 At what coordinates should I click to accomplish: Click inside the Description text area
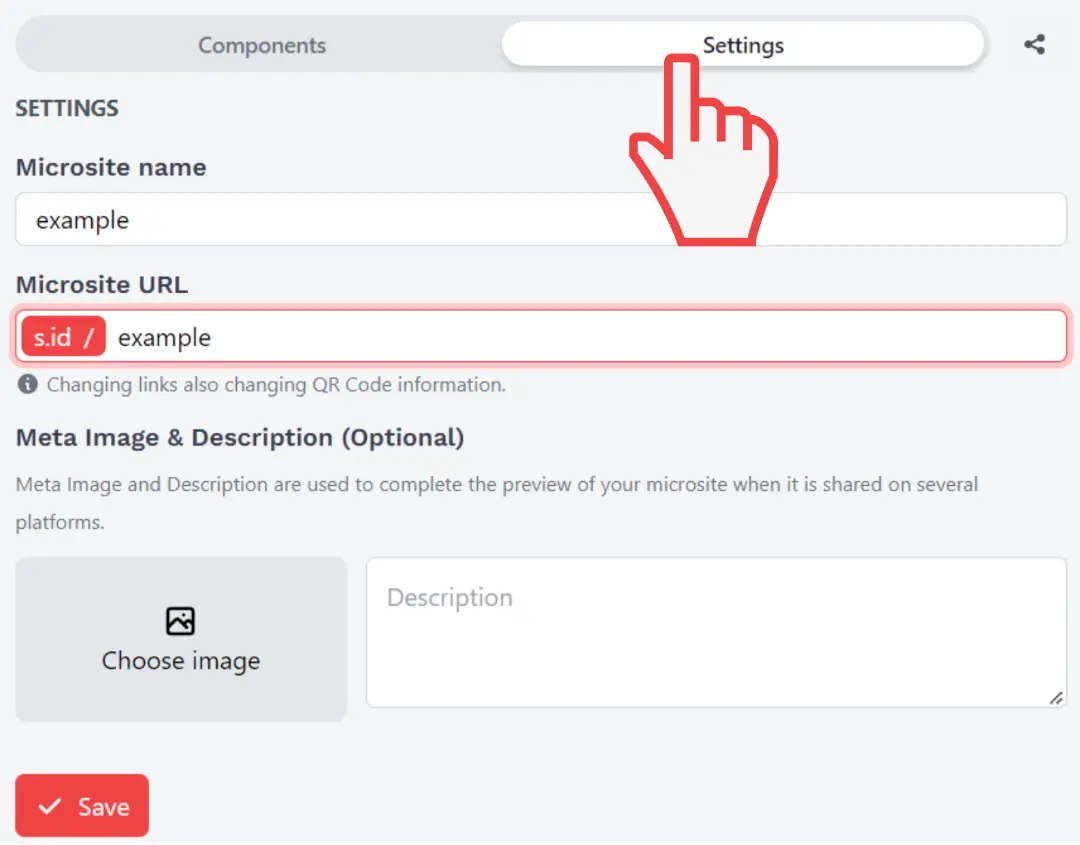pyautogui.click(x=715, y=640)
